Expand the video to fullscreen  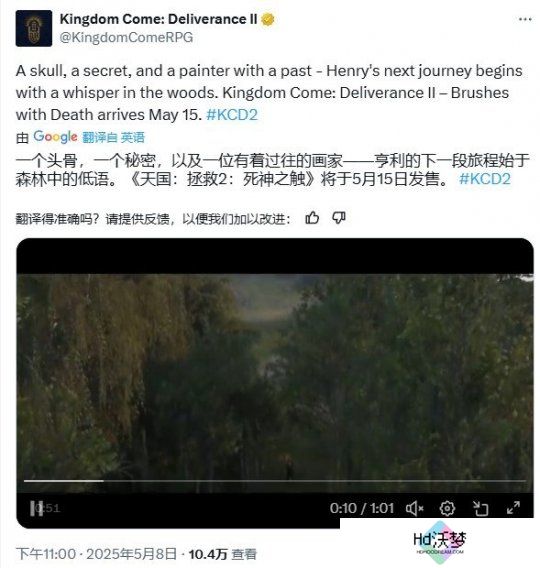514,508
